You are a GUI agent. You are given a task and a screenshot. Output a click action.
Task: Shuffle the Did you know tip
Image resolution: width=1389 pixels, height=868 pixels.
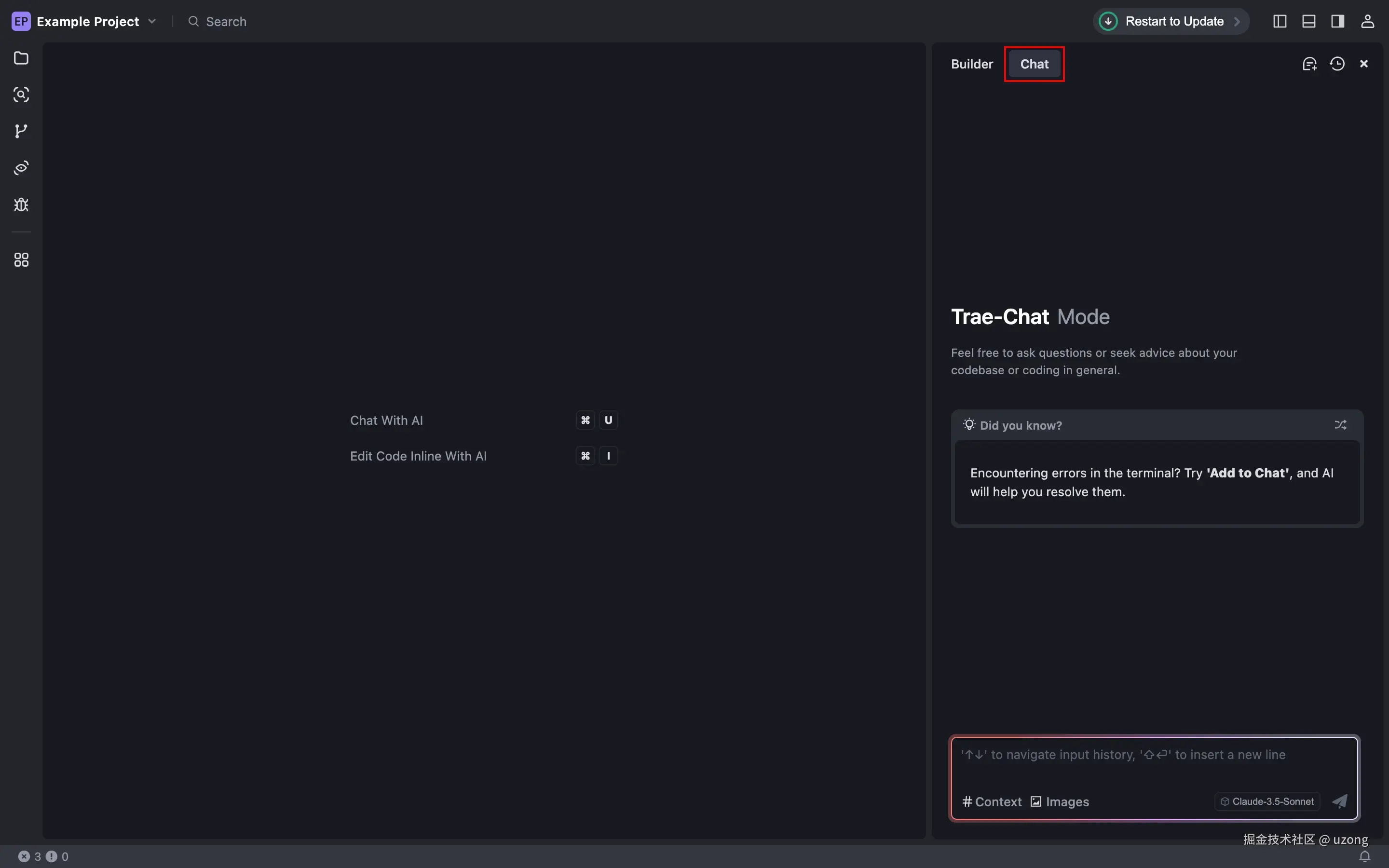click(x=1340, y=425)
